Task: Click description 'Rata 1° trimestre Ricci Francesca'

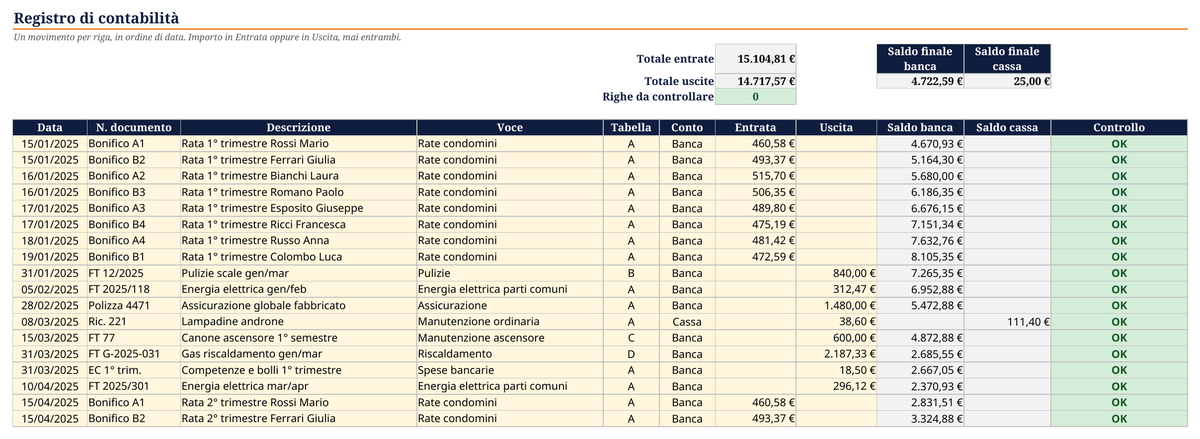Action: click(x=298, y=225)
